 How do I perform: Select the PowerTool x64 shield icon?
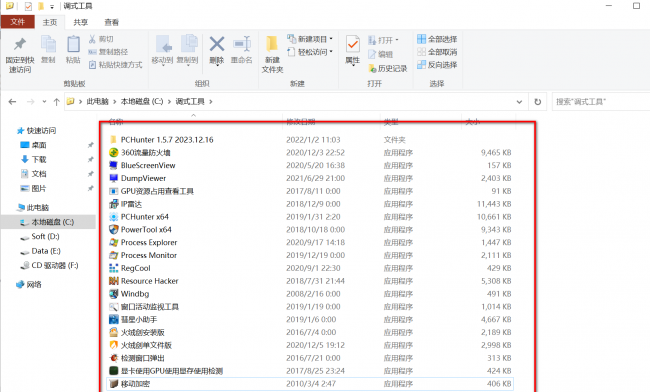click(x=114, y=230)
